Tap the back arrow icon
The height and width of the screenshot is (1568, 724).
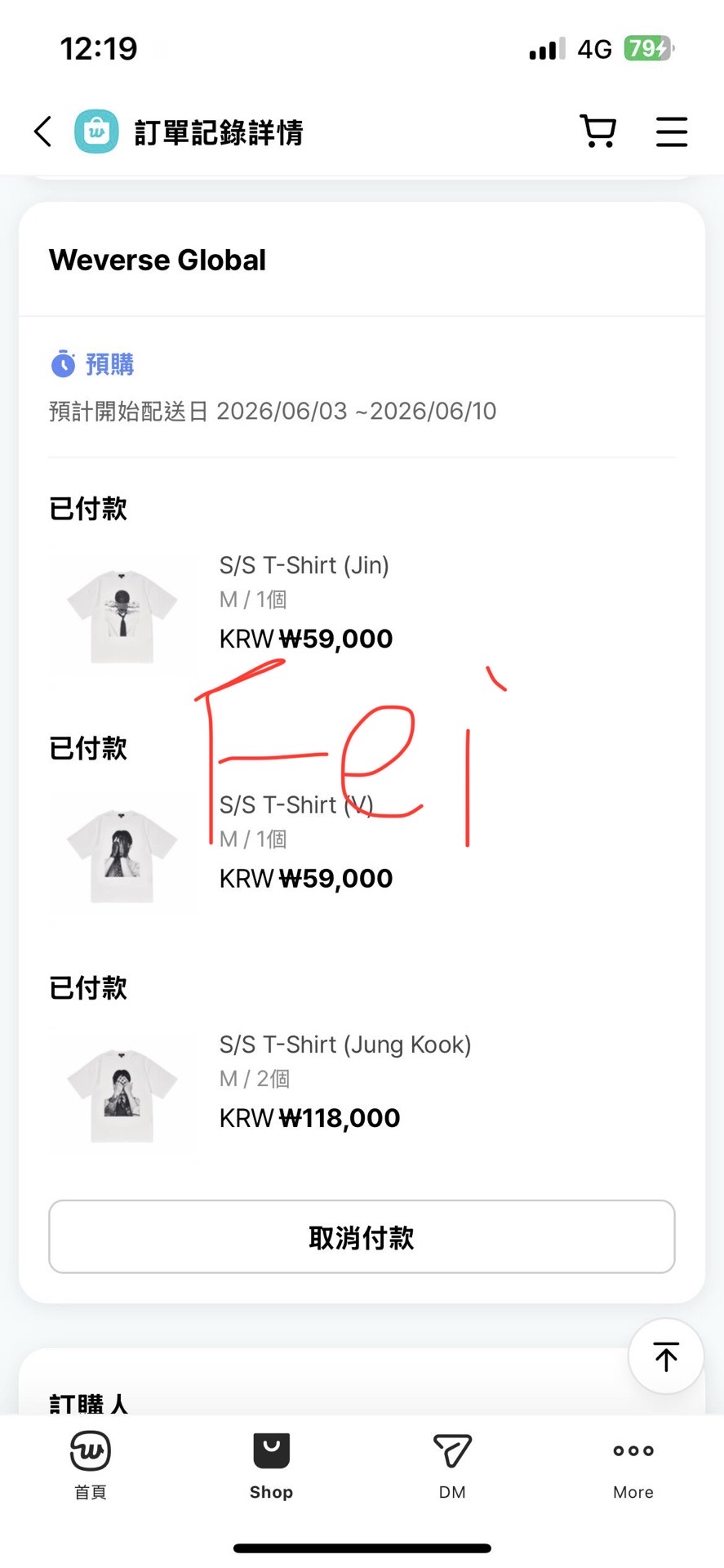click(42, 131)
